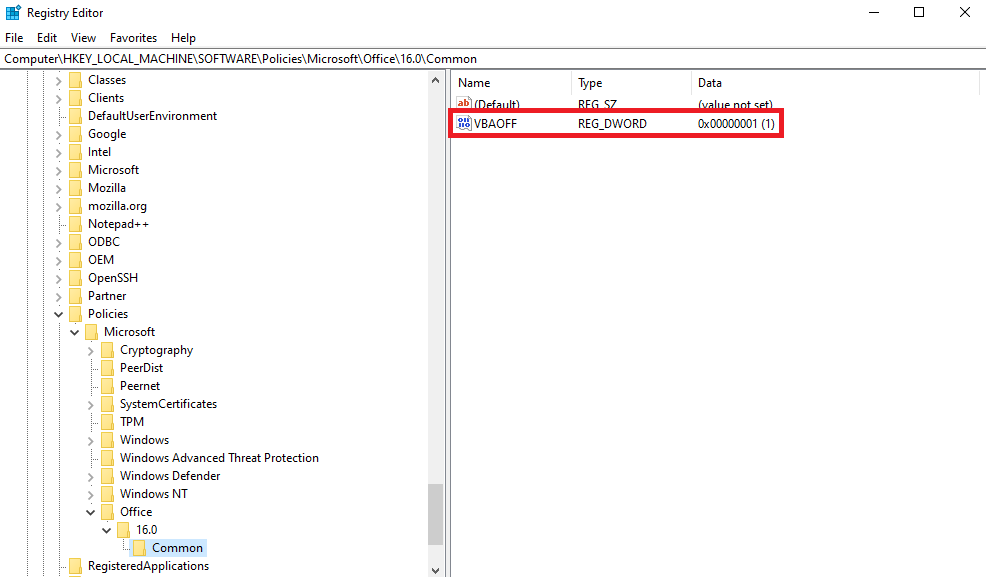The image size is (986, 577).
Task: Sort by the Type column header
Action: (x=631, y=83)
